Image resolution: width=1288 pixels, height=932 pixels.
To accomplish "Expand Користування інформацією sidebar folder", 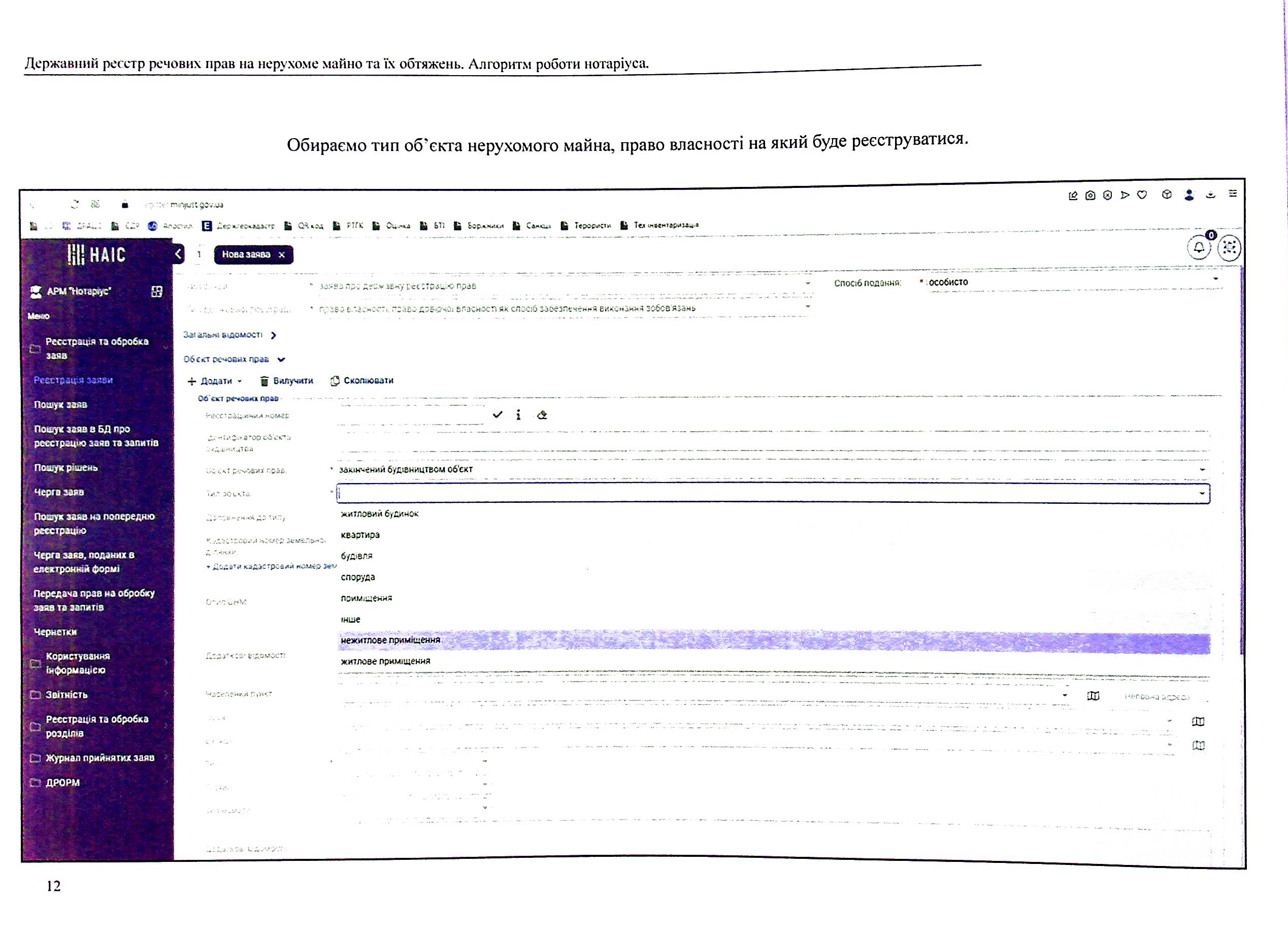I will (x=98, y=663).
